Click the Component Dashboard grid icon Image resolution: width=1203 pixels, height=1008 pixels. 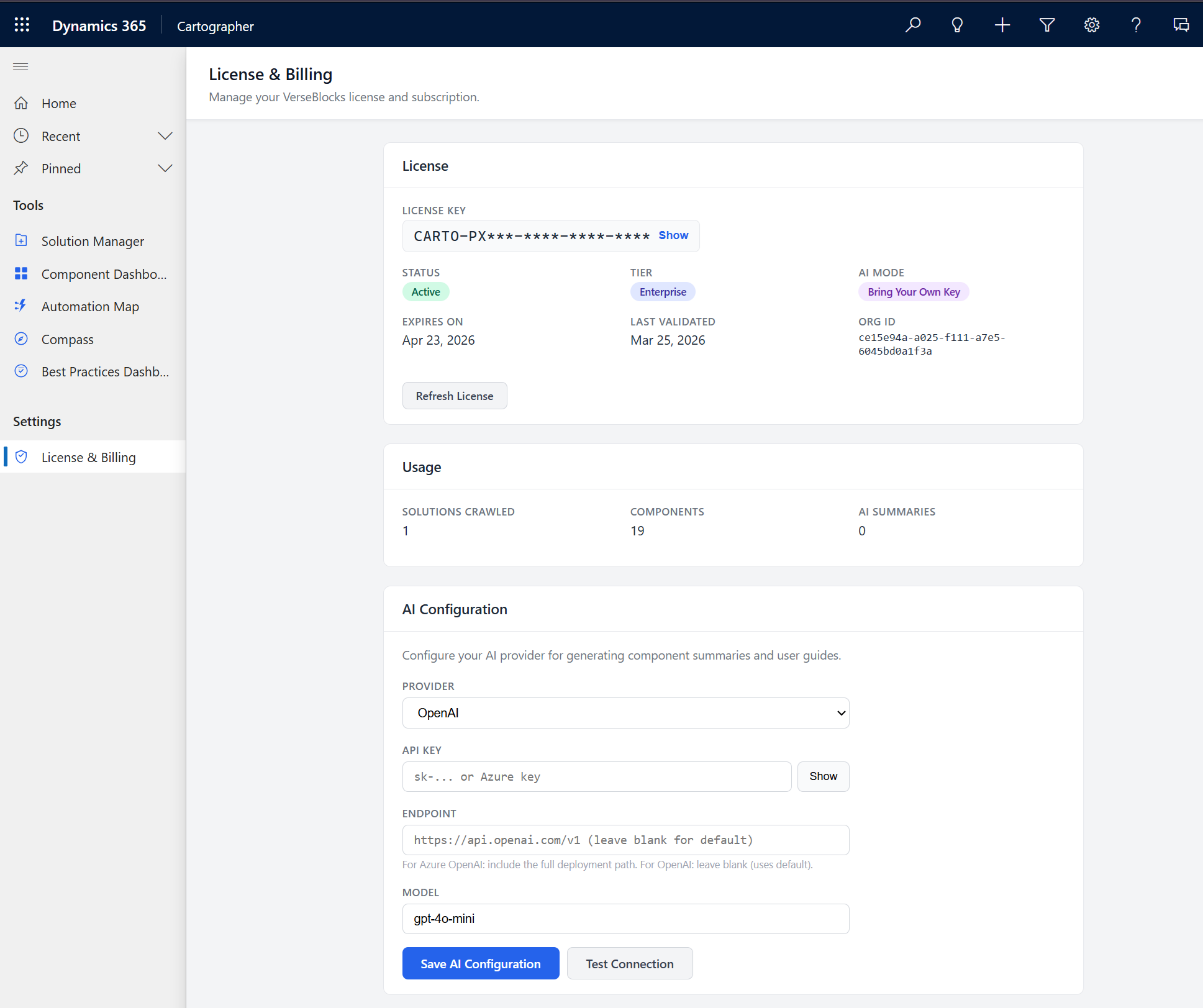pyautogui.click(x=21, y=274)
